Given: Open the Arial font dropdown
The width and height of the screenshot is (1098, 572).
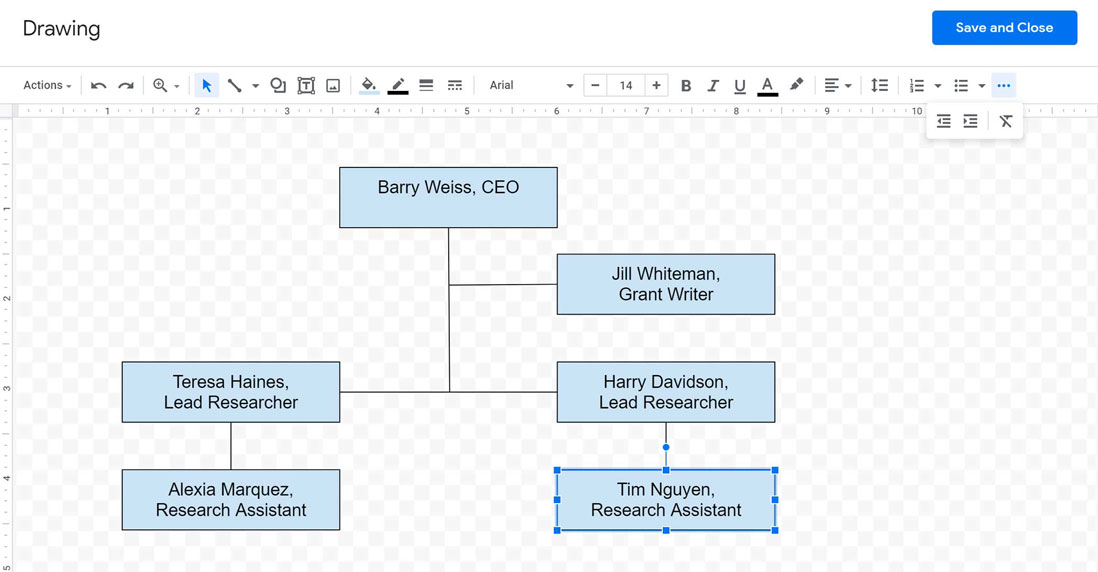Looking at the screenshot, I should click(x=530, y=86).
